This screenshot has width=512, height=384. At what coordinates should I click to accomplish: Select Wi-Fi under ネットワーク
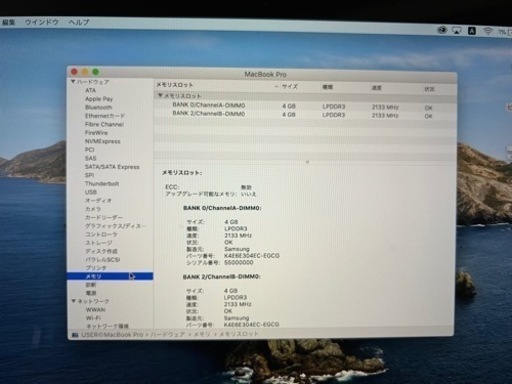93,318
